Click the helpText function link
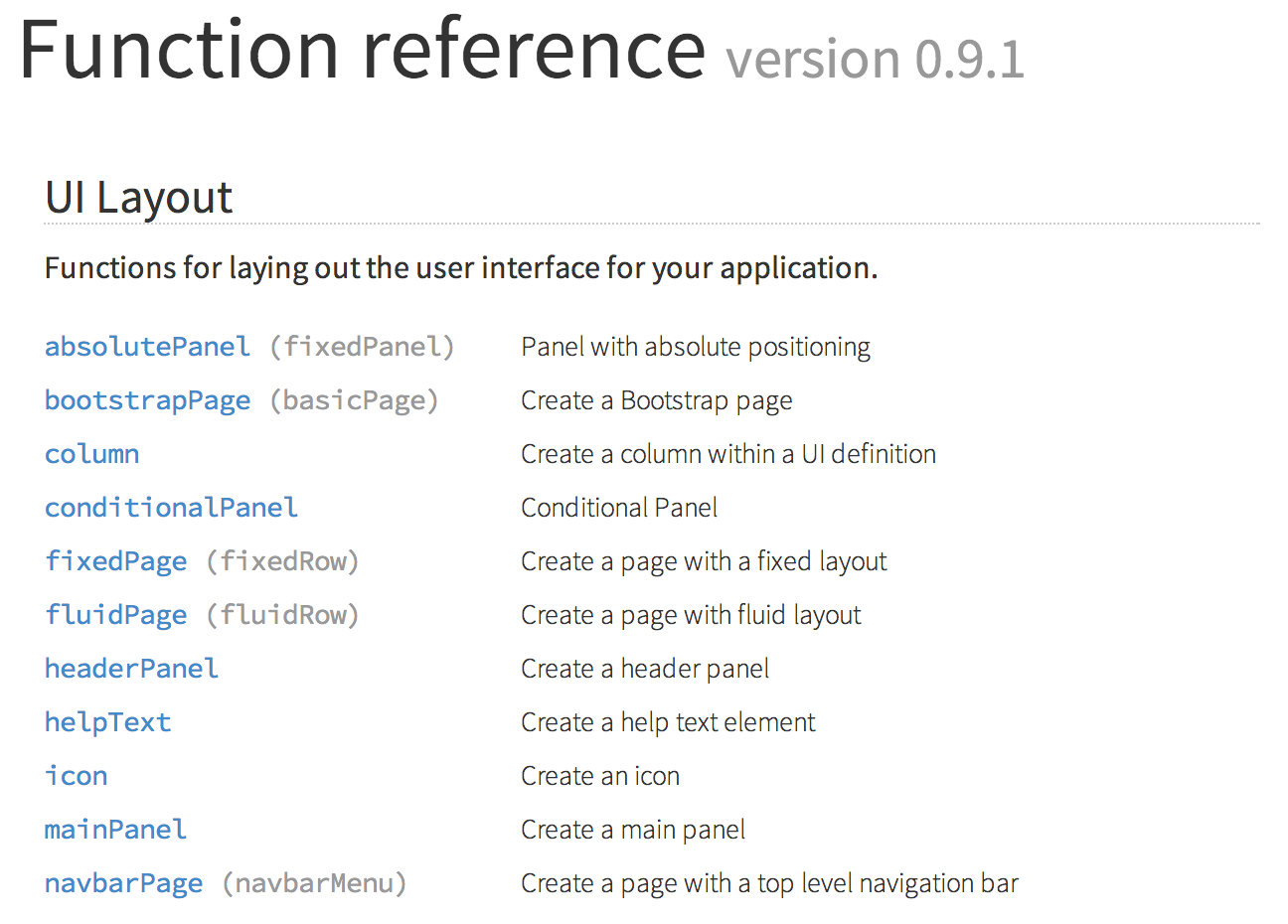The image size is (1288, 924). [107, 722]
